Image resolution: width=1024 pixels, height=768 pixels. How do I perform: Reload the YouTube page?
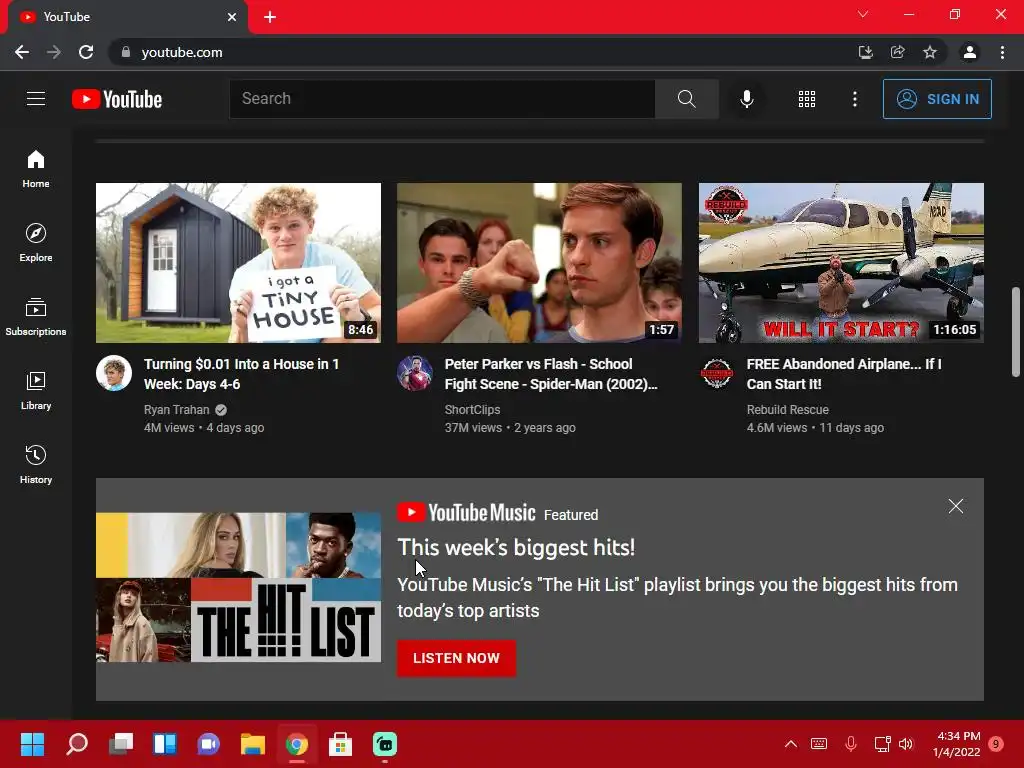(x=86, y=52)
